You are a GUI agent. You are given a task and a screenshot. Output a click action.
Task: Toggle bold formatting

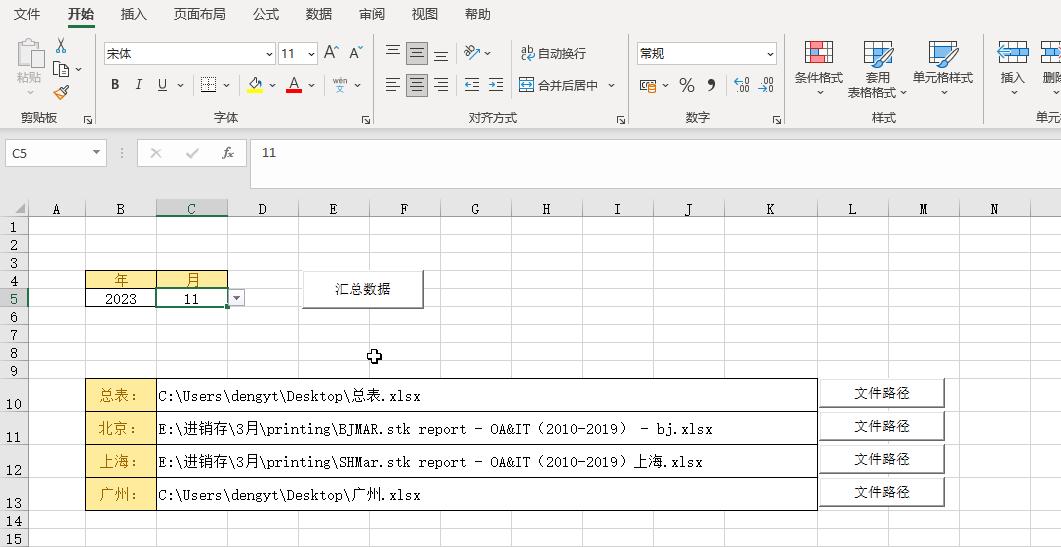[x=115, y=85]
